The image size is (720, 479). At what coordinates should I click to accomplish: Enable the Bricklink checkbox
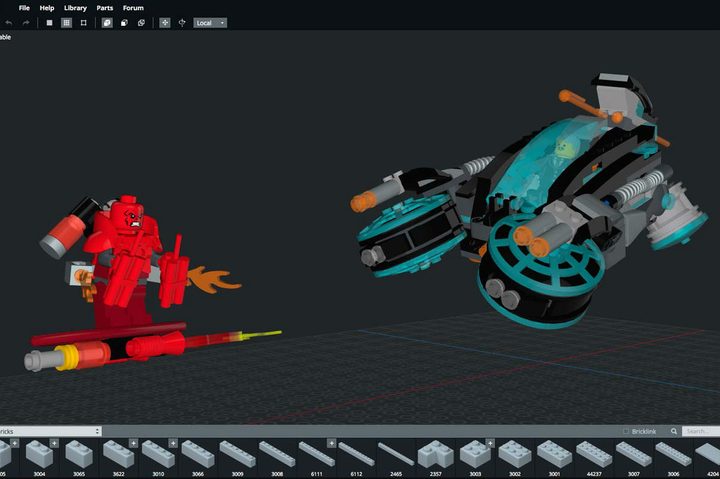coord(626,431)
